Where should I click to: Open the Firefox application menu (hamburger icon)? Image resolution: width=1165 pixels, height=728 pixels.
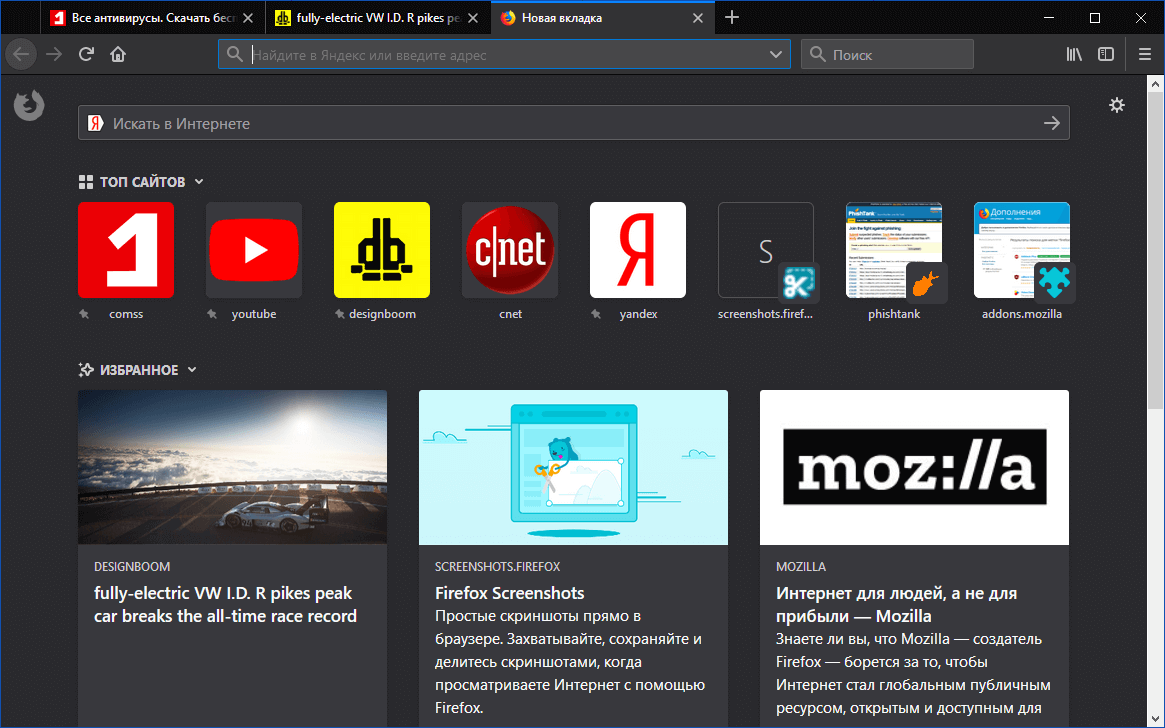click(x=1144, y=54)
